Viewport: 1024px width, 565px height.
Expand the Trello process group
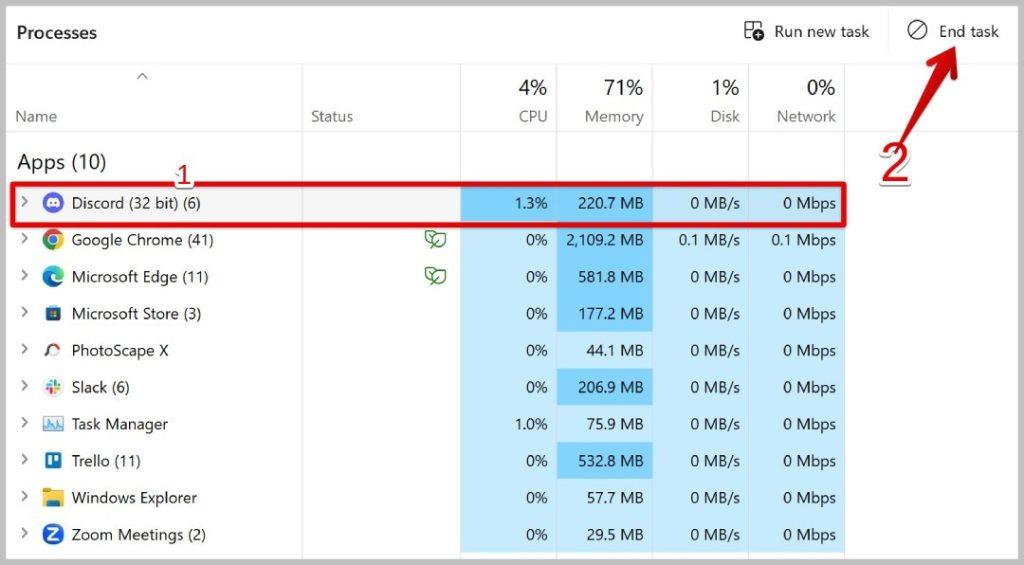coord(24,459)
